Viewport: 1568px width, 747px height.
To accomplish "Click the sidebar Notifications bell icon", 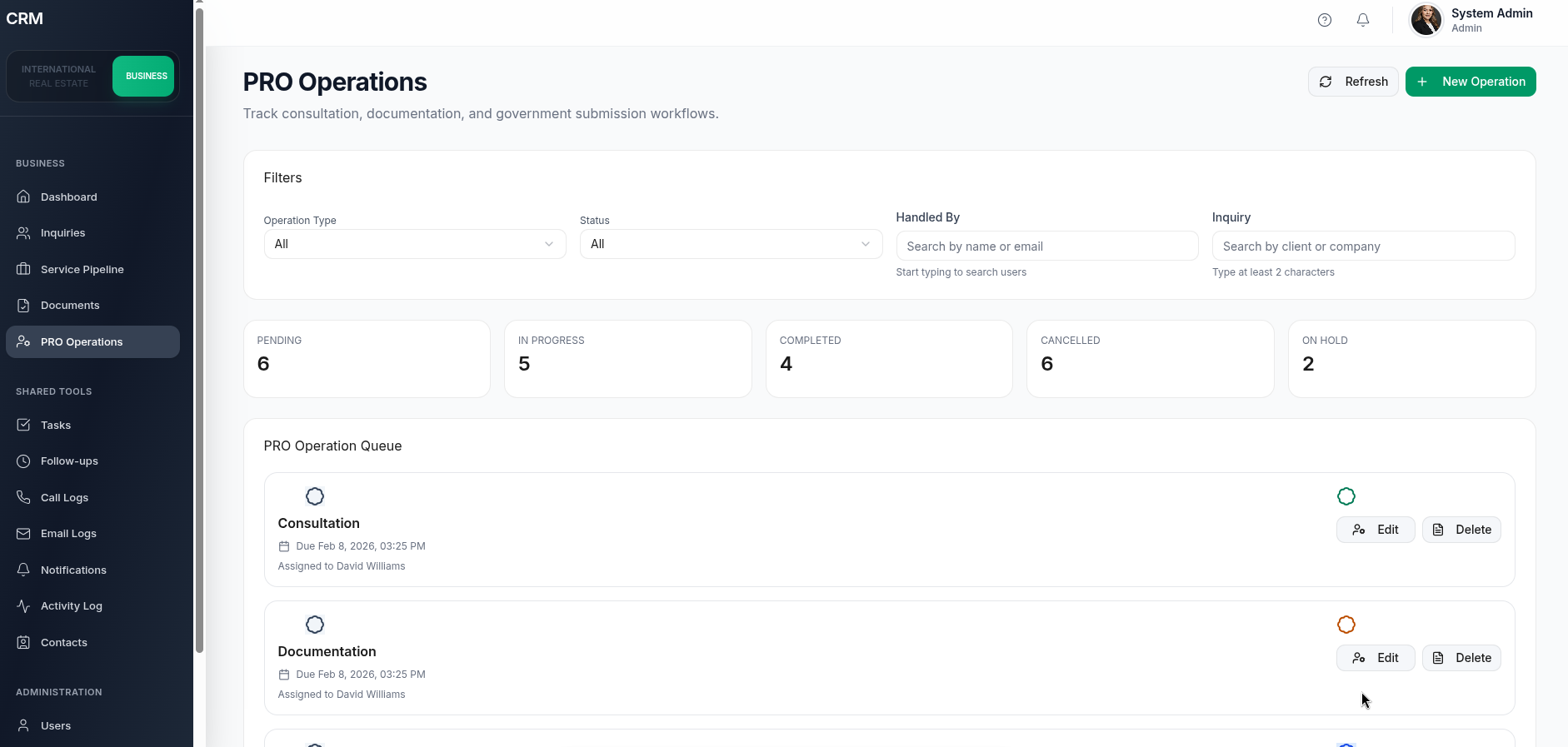I will click(23, 570).
